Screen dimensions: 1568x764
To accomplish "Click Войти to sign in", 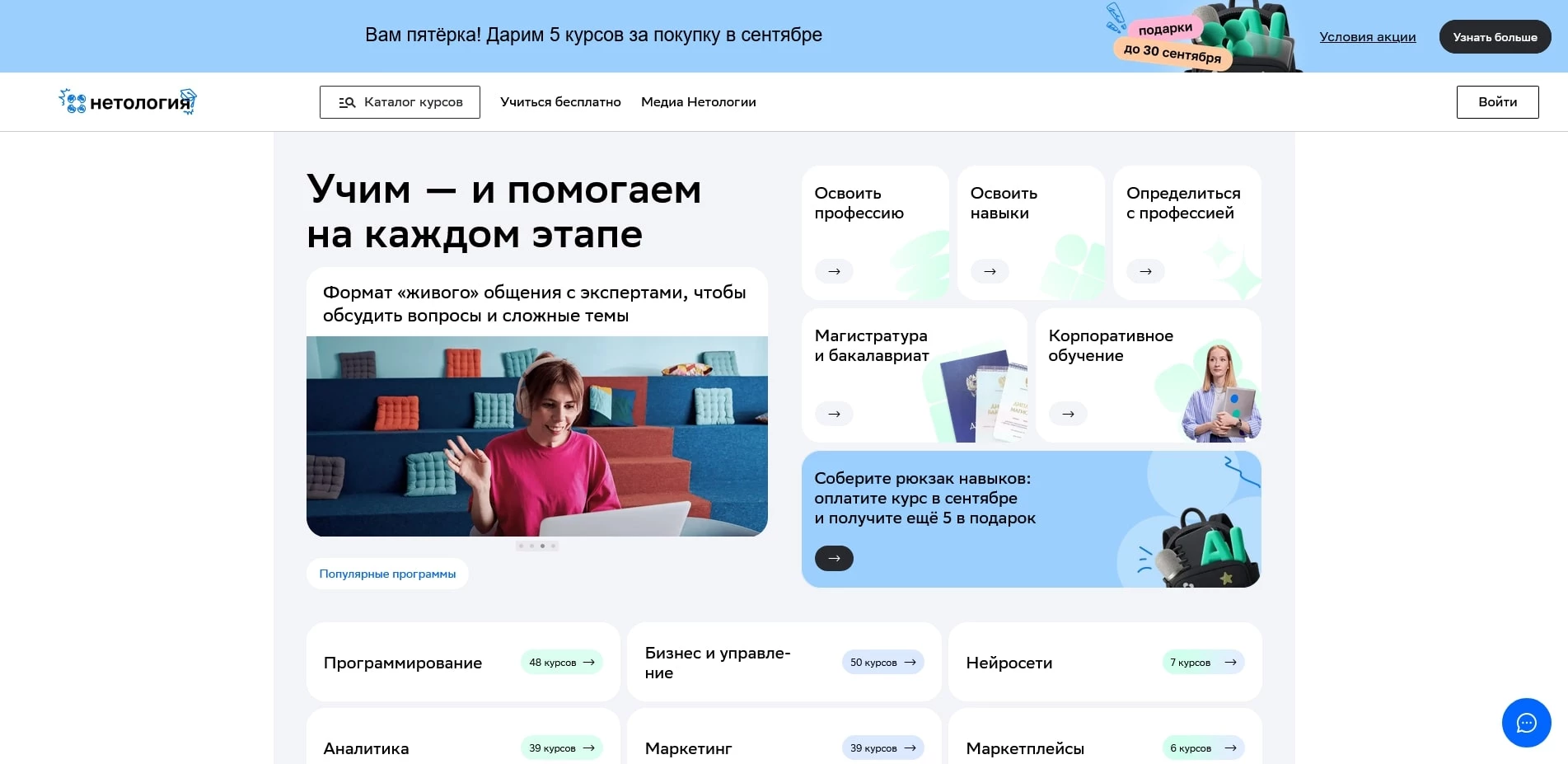I will coord(1497,101).
